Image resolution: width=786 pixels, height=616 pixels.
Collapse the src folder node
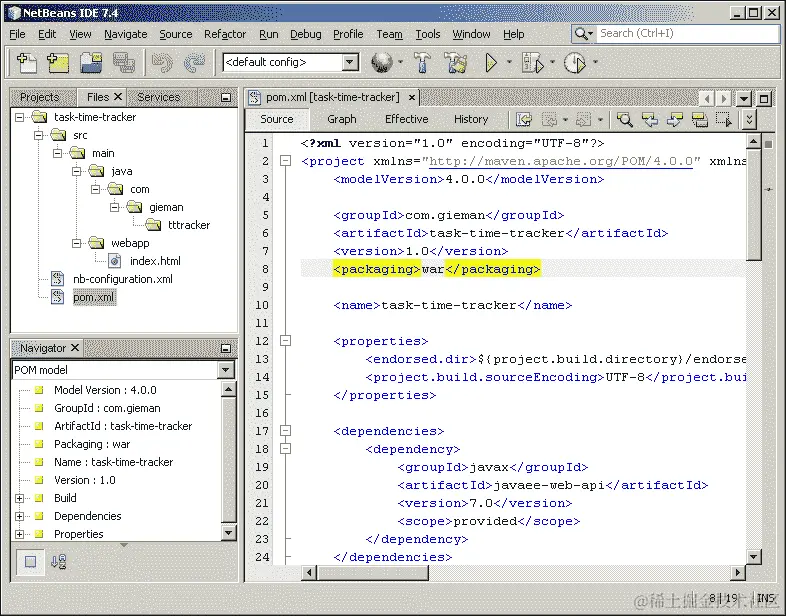(39, 135)
